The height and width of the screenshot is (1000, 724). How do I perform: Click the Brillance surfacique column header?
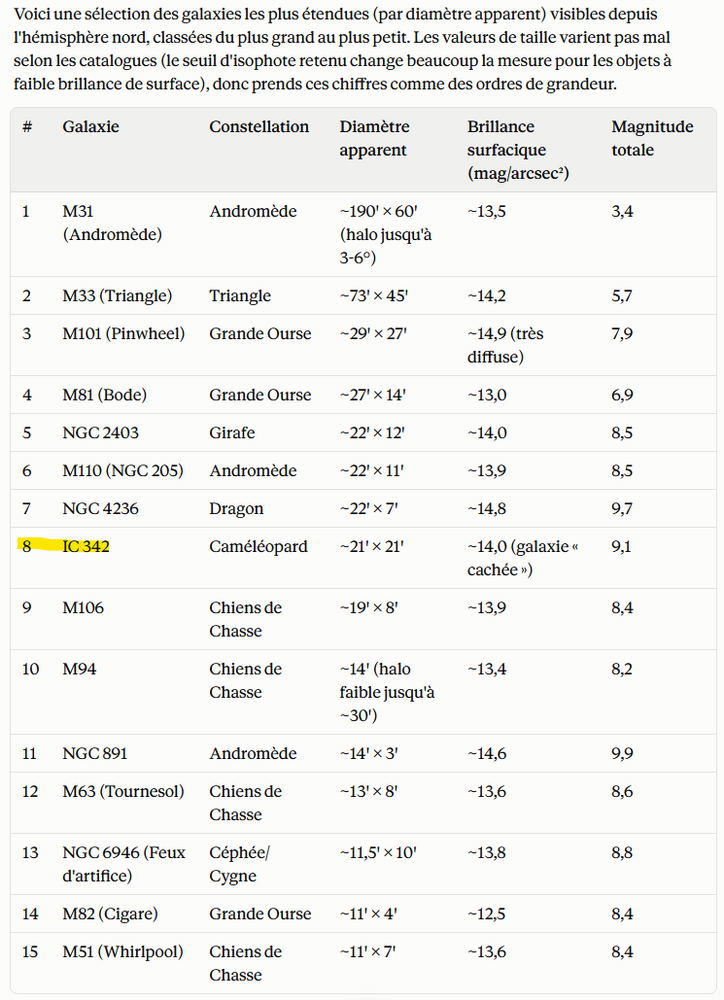(518, 150)
